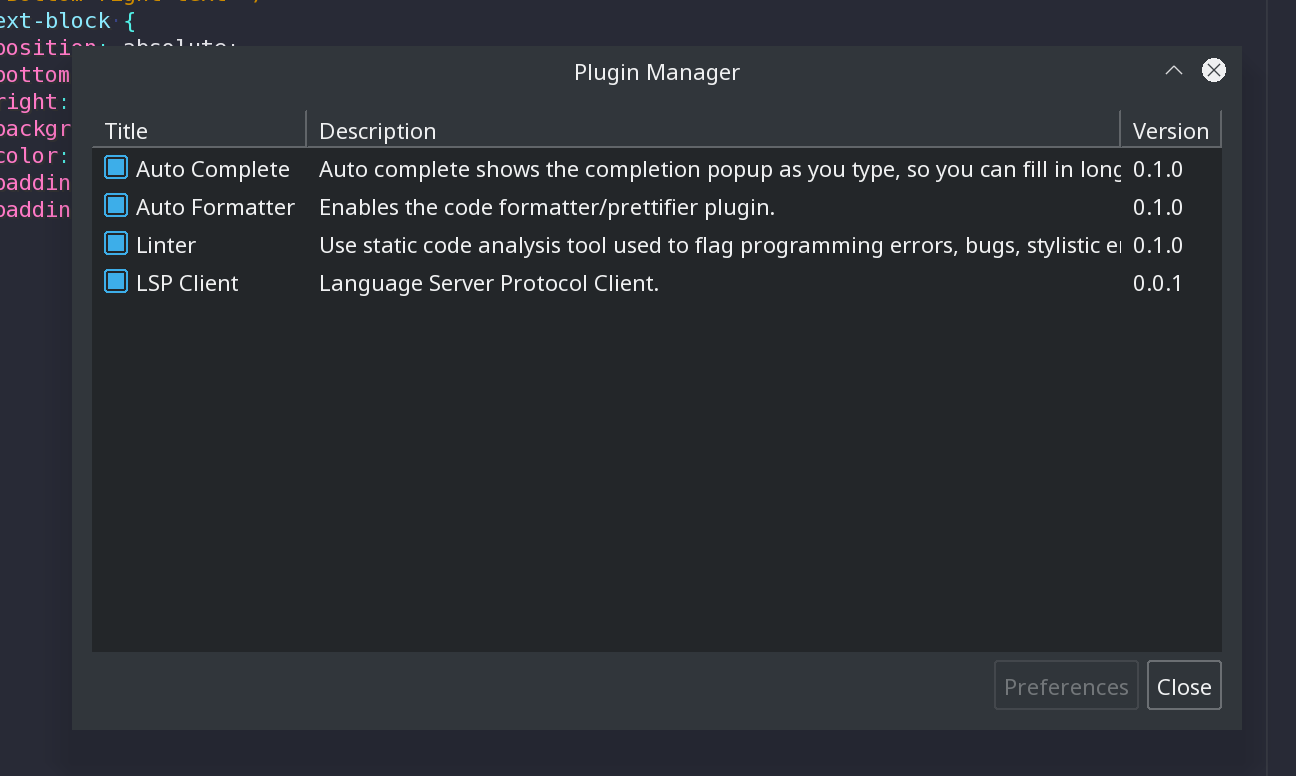Viewport: 1296px width, 776px height.
Task: Disable the Auto Complete plugin checkbox
Action: click(115, 169)
